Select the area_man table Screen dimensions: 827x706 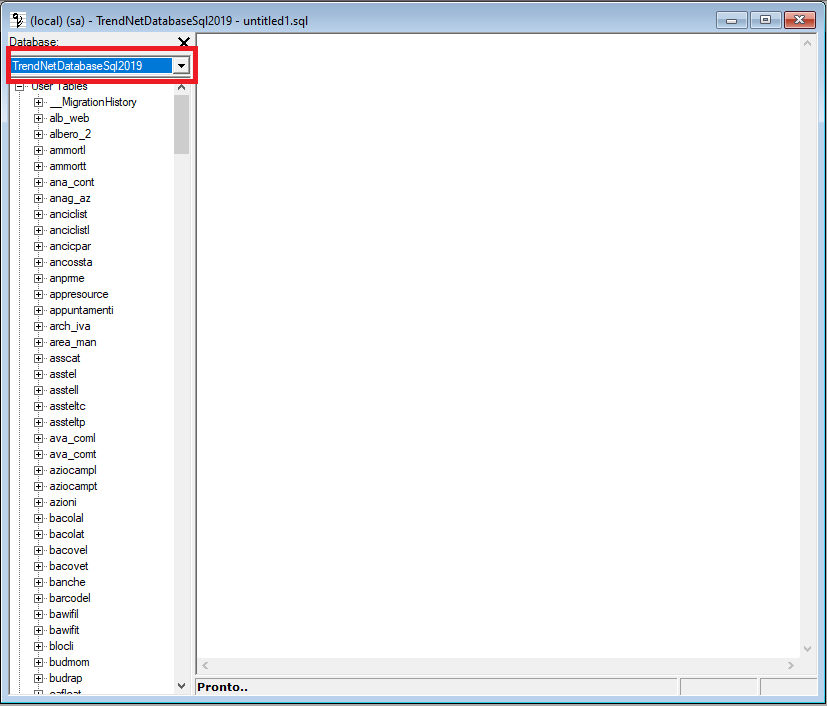tap(73, 342)
